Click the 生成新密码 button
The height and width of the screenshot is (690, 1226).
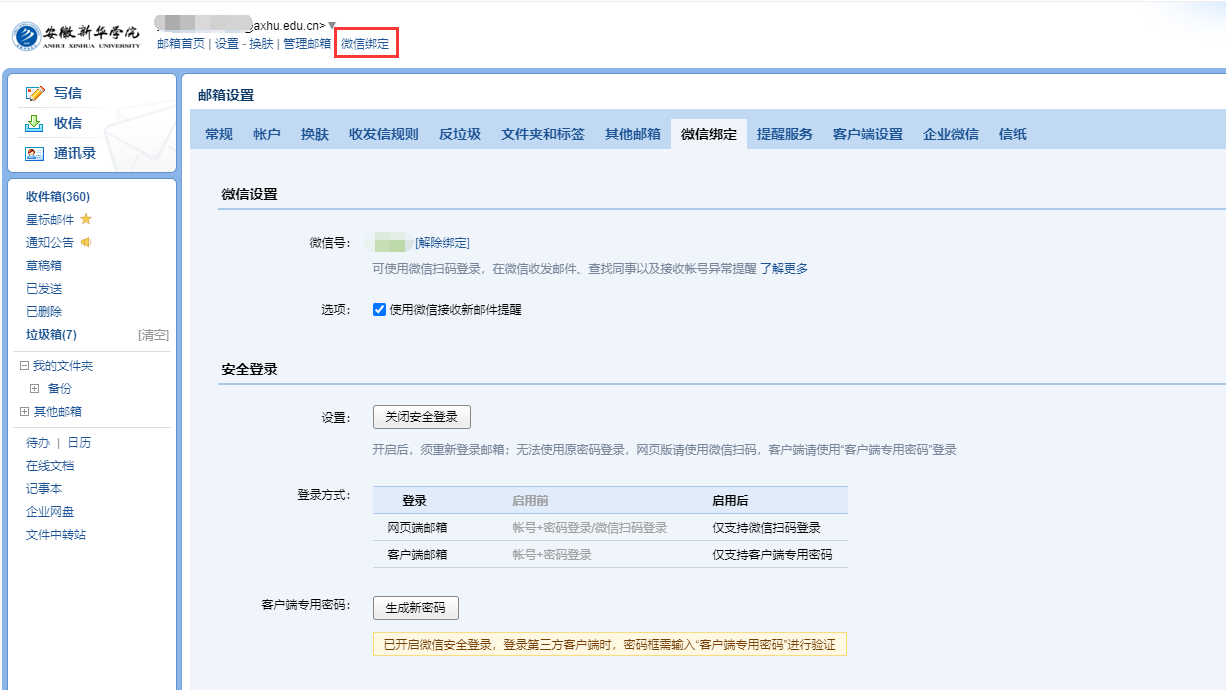[x=415, y=608]
